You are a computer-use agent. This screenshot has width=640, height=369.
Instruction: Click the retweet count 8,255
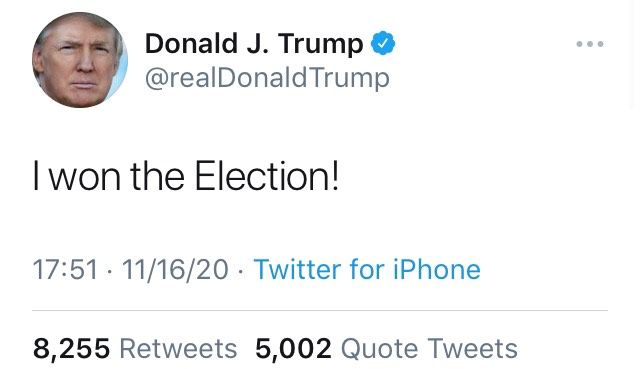[x=71, y=349]
